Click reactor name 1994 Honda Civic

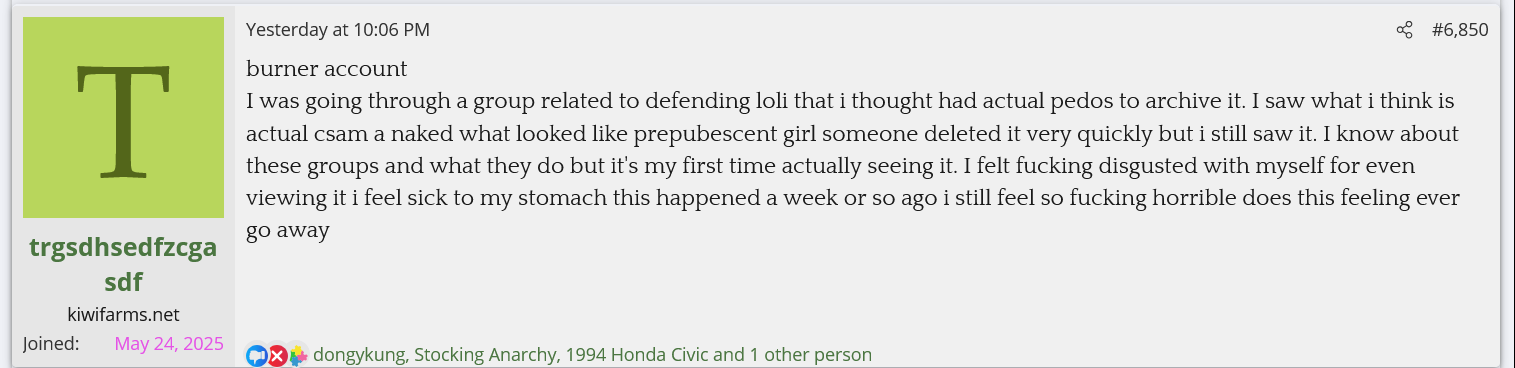point(638,355)
